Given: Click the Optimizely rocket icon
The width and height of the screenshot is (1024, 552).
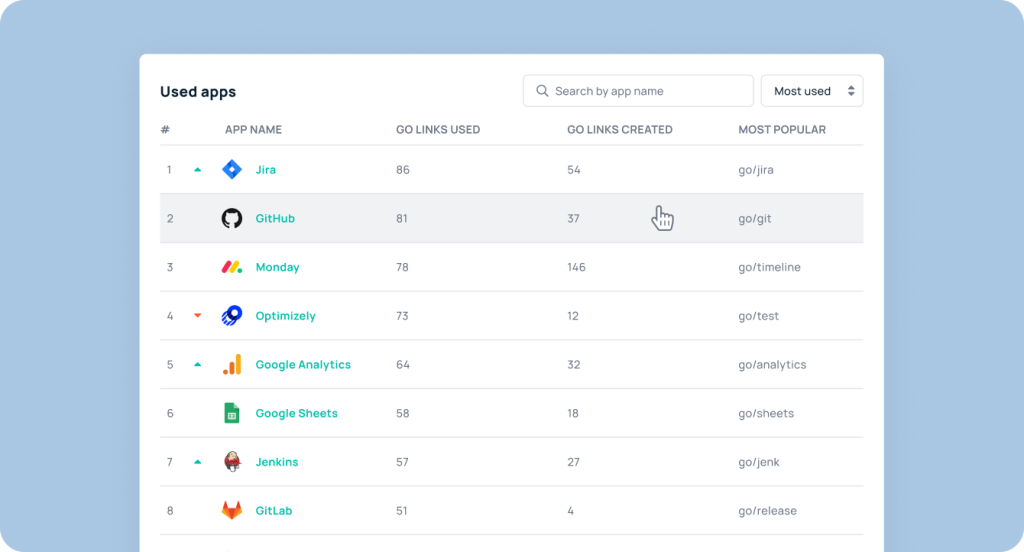Looking at the screenshot, I should [232, 316].
